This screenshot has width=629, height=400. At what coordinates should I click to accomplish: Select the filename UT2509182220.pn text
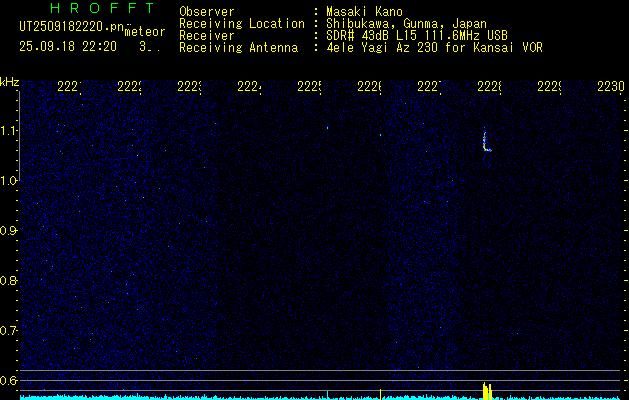tap(71, 27)
